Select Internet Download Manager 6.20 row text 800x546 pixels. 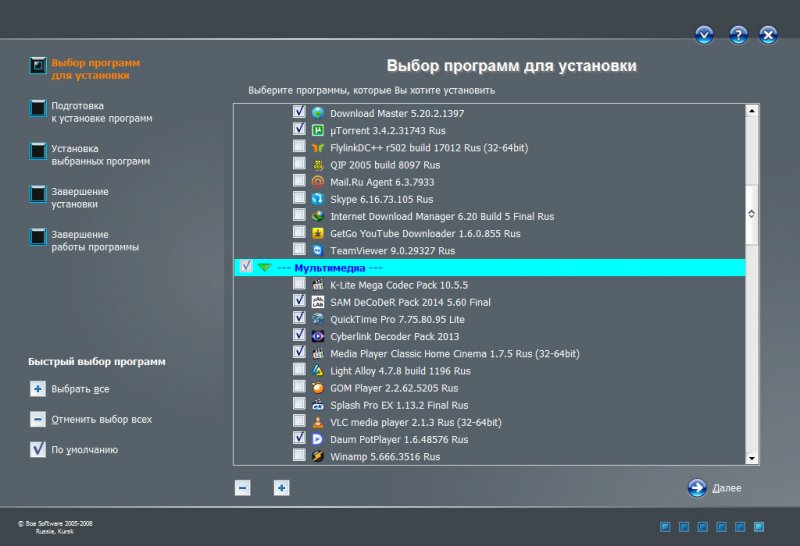pos(442,216)
